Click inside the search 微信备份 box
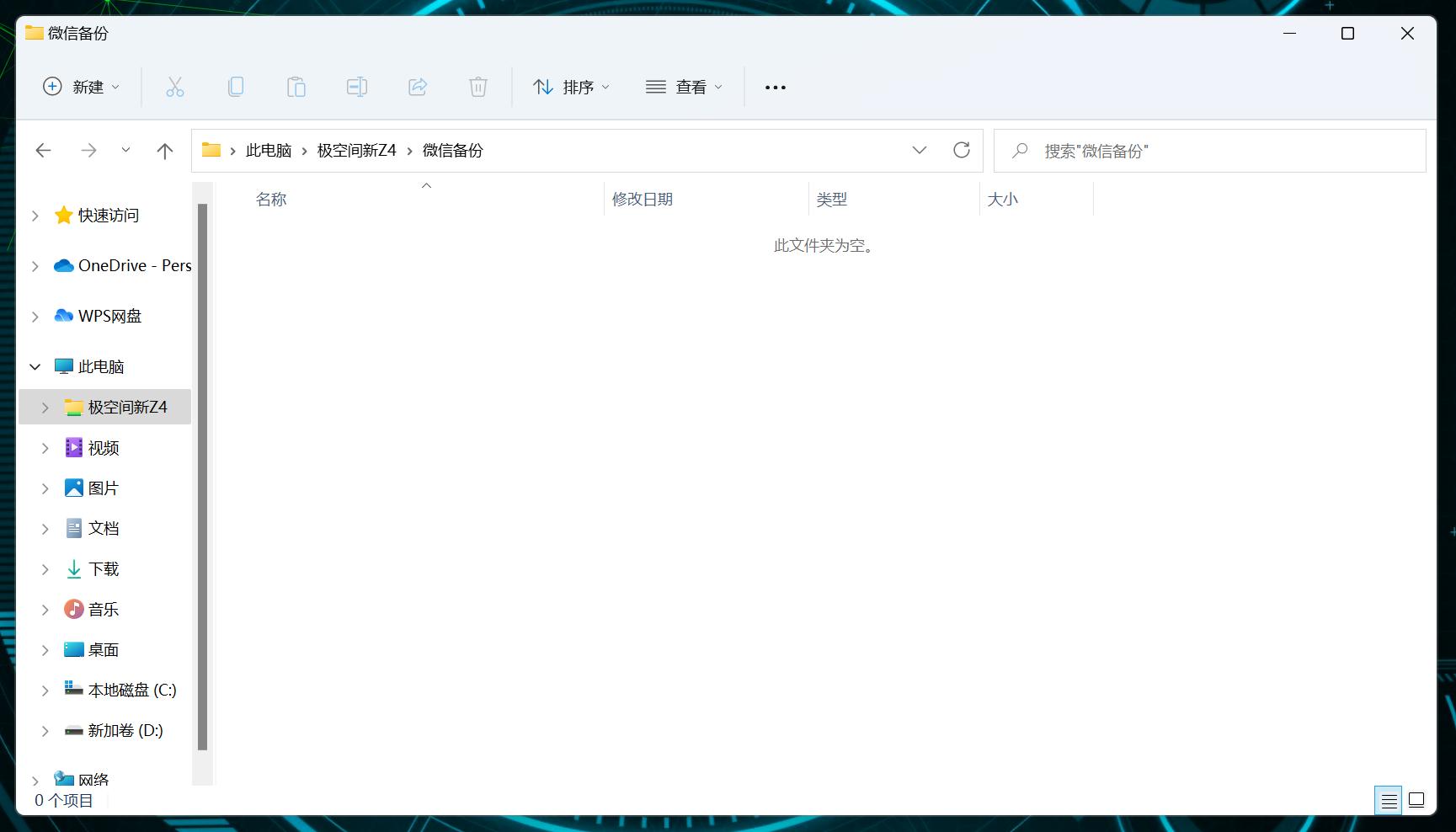 [1179, 150]
